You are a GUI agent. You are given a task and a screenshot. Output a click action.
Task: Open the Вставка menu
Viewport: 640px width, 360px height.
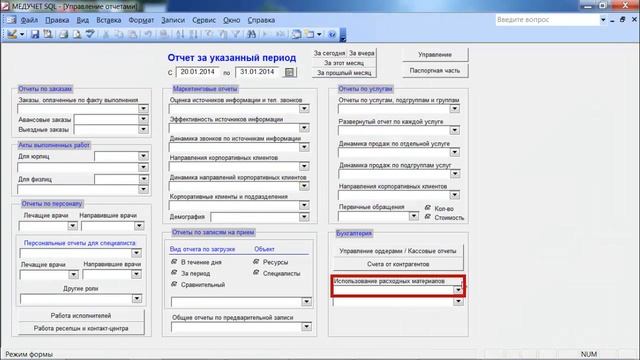[109, 20]
